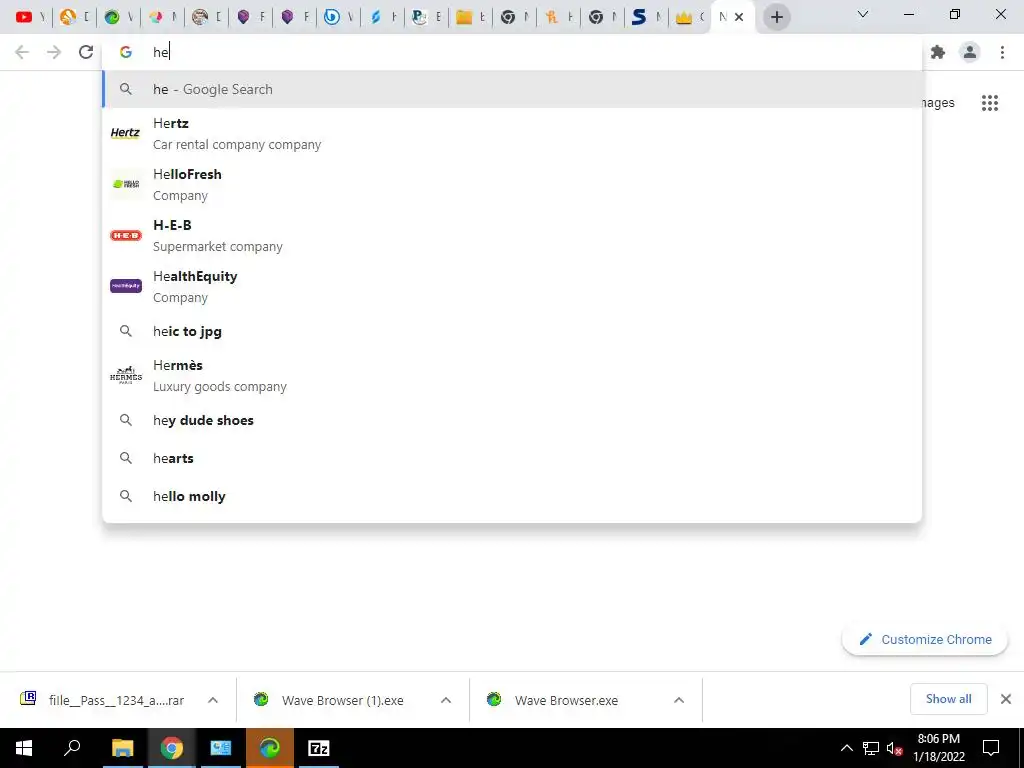Select the Hermès luxury goods suggestion
The image size is (1024, 768).
coord(512,376)
